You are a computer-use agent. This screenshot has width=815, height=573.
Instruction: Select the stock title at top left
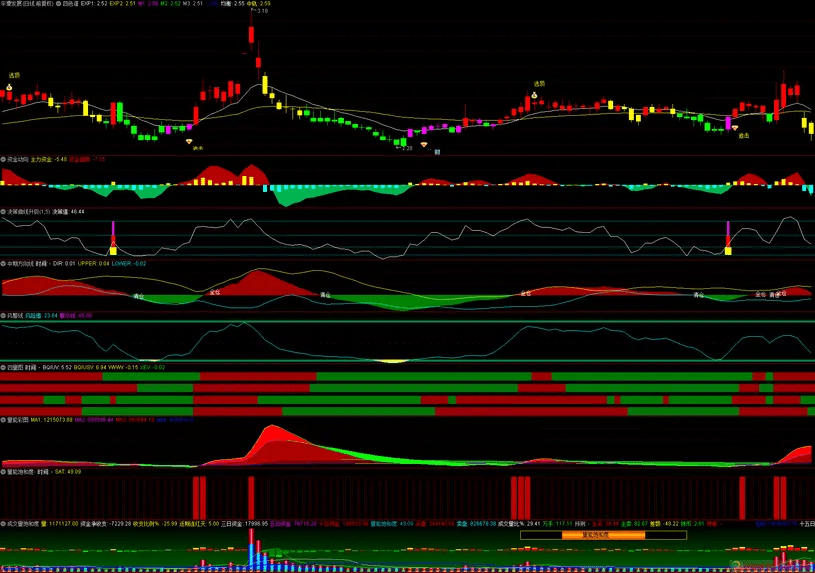[x=27, y=3]
